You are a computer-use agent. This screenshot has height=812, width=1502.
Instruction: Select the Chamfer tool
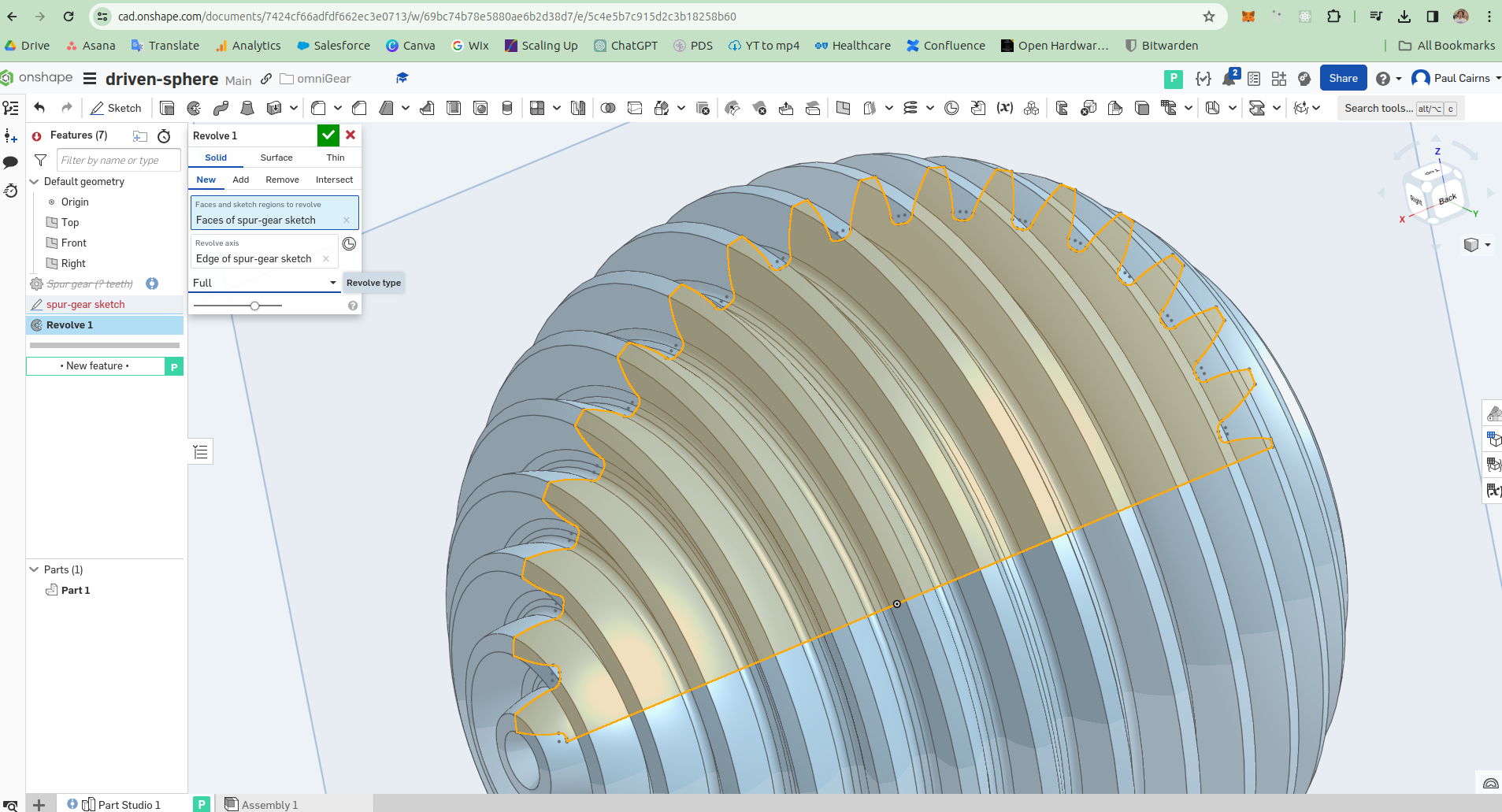coord(359,108)
